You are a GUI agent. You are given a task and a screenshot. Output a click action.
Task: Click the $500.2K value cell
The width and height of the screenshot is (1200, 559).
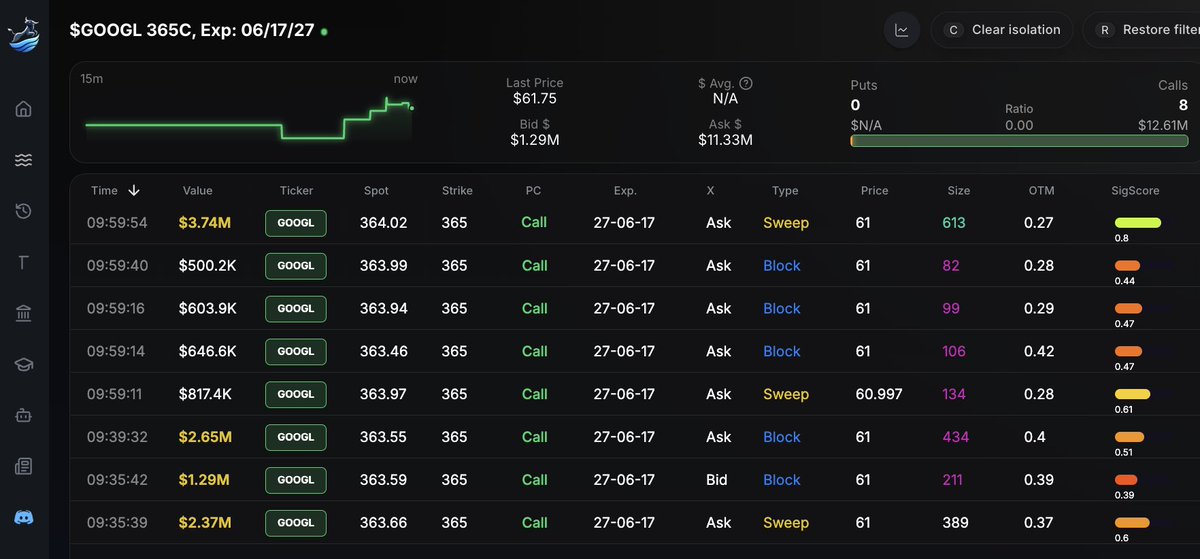(208, 265)
